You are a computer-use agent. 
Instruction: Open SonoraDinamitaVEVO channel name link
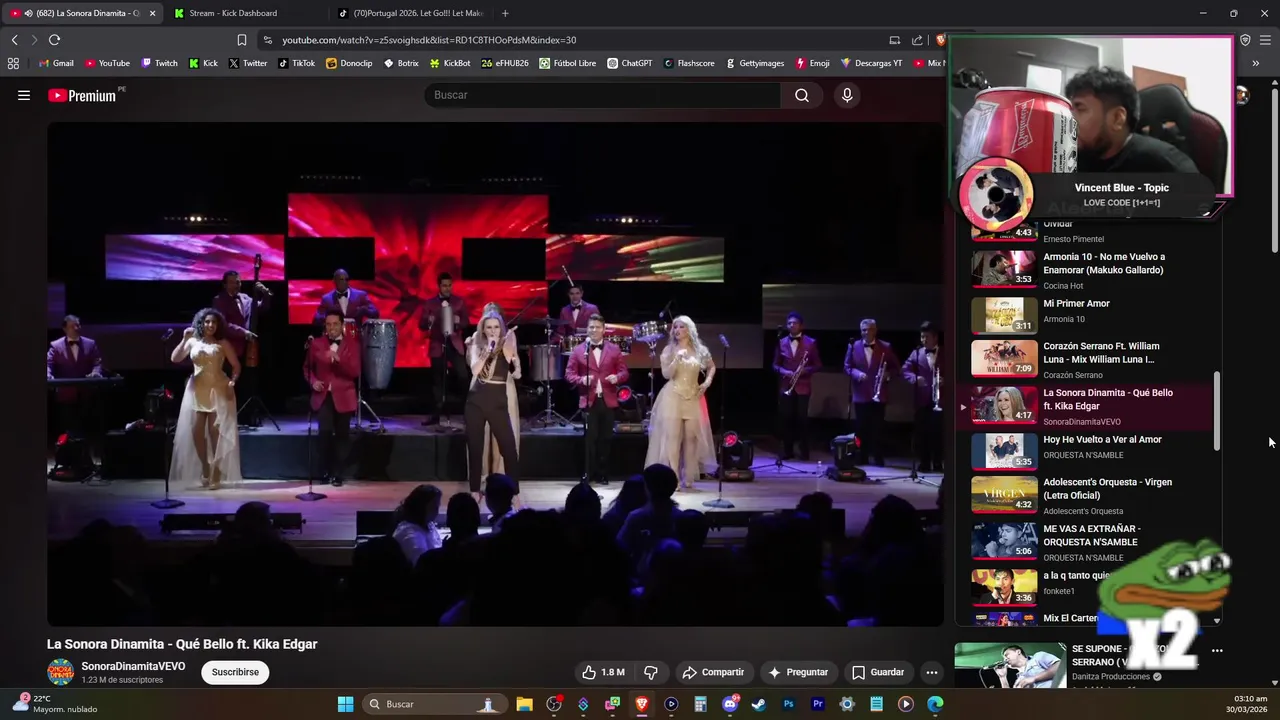click(133, 666)
